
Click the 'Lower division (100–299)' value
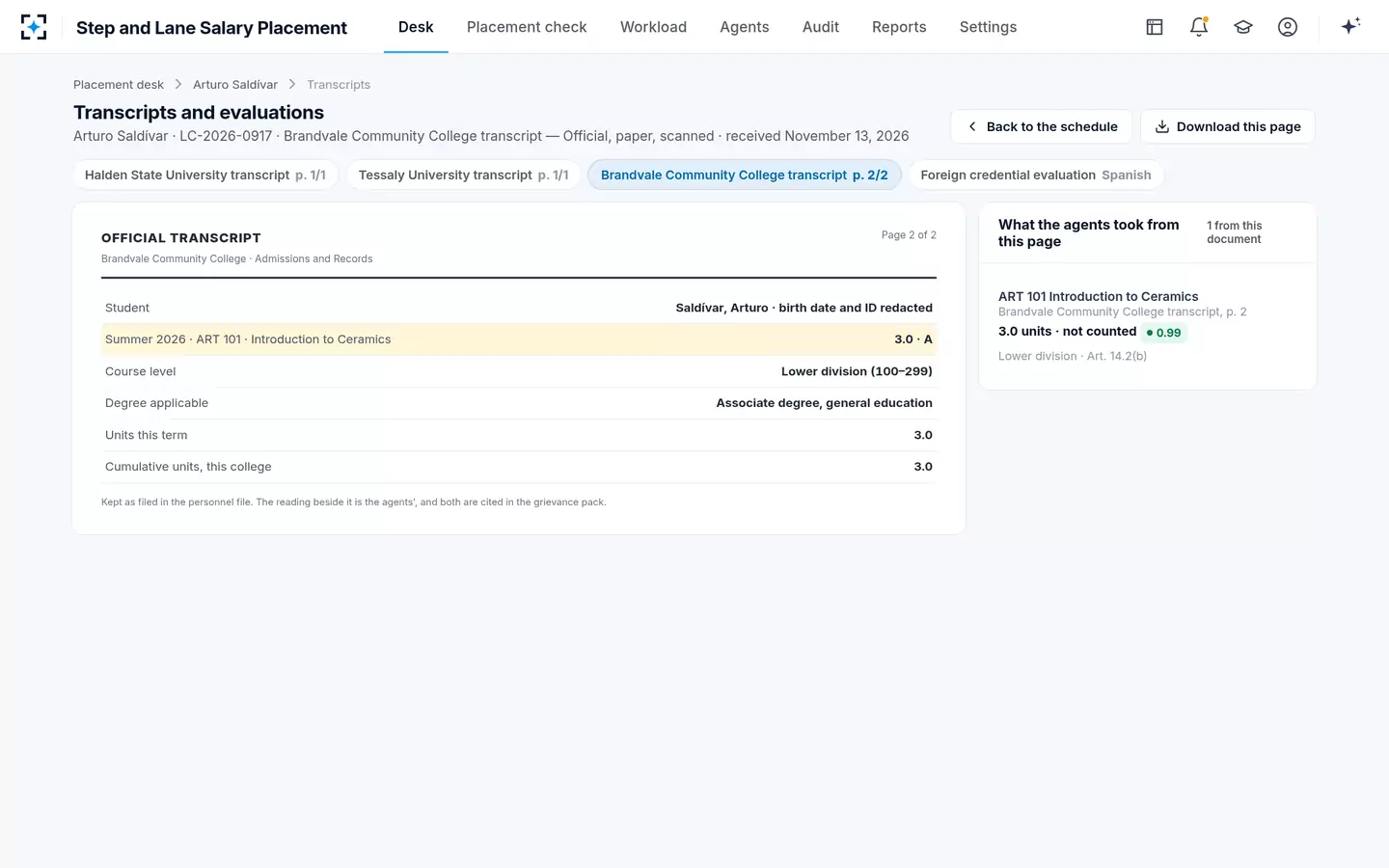coord(857,371)
